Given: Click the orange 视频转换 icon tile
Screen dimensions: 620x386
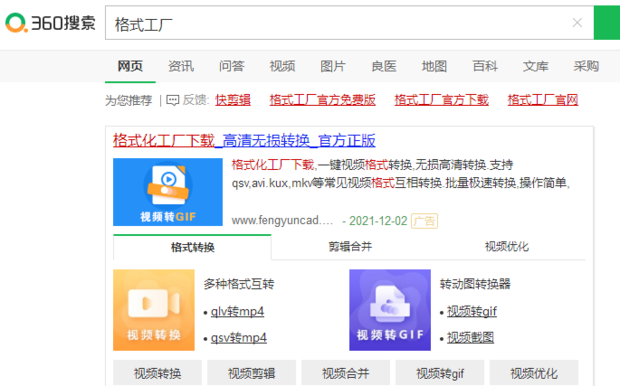Looking at the screenshot, I should click(154, 310).
